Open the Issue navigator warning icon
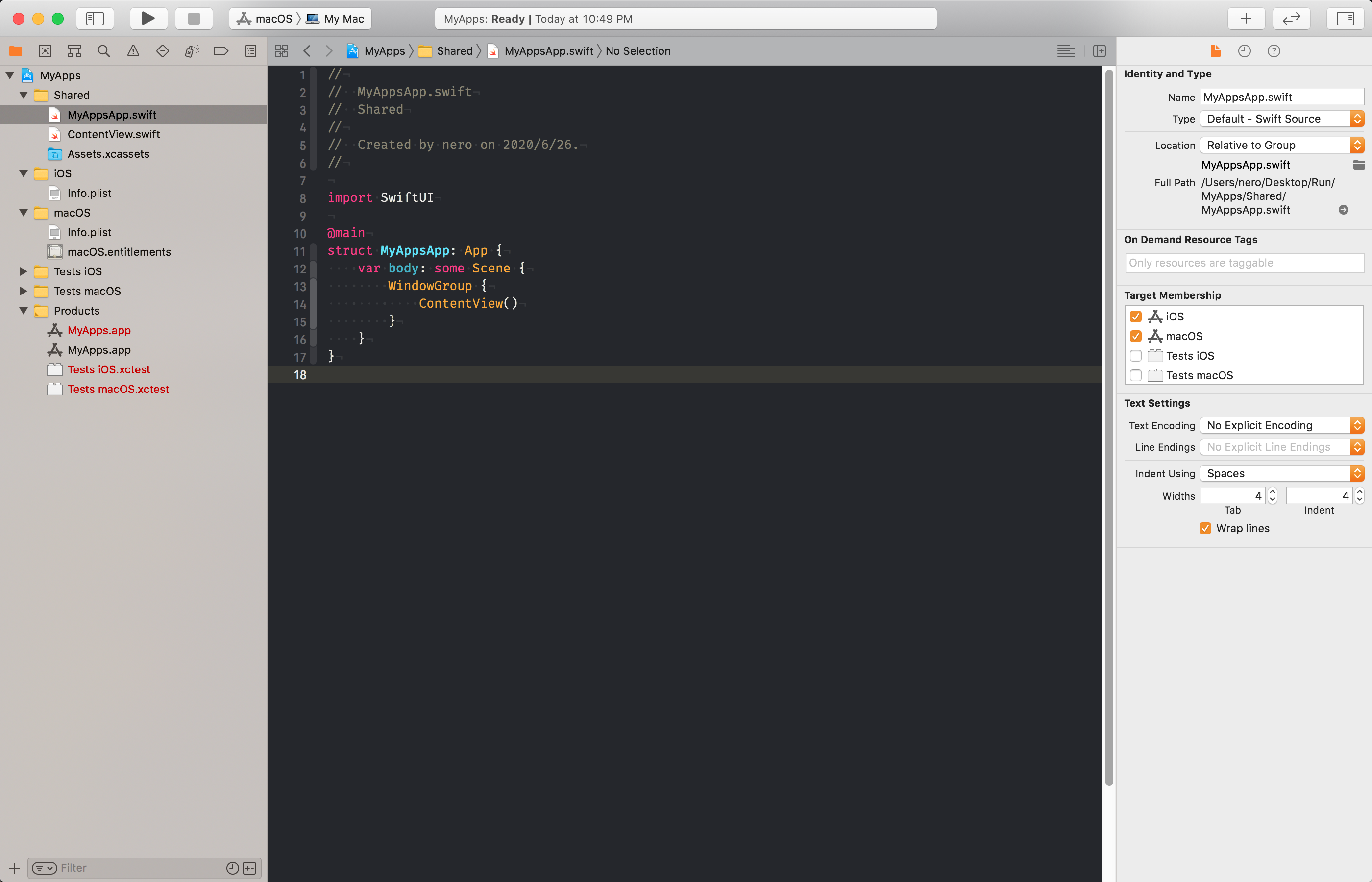The width and height of the screenshot is (1372, 882). click(133, 51)
